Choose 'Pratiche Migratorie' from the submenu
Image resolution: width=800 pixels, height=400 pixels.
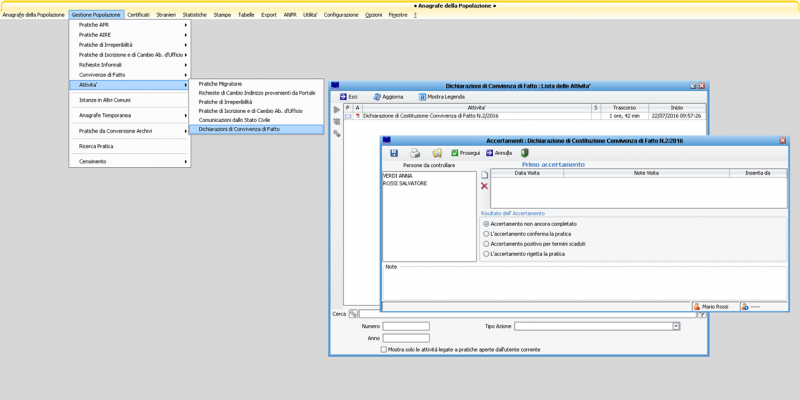(x=220, y=84)
